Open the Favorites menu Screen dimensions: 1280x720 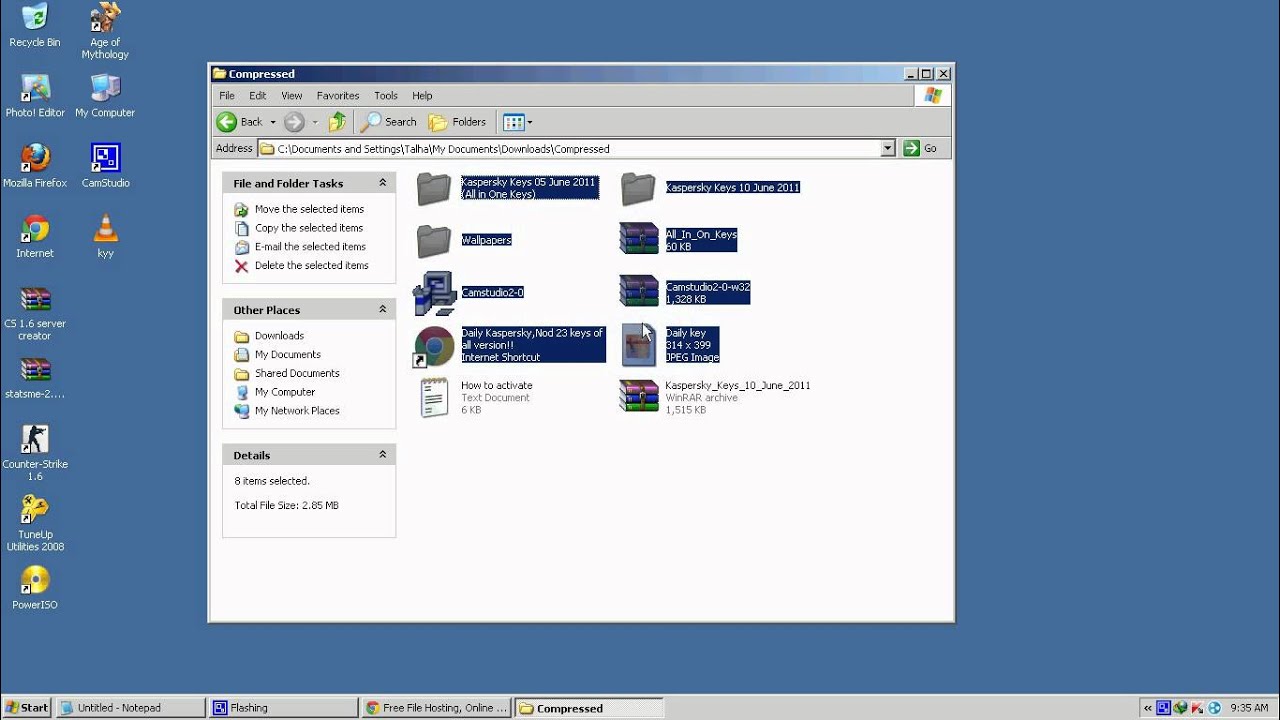click(338, 96)
